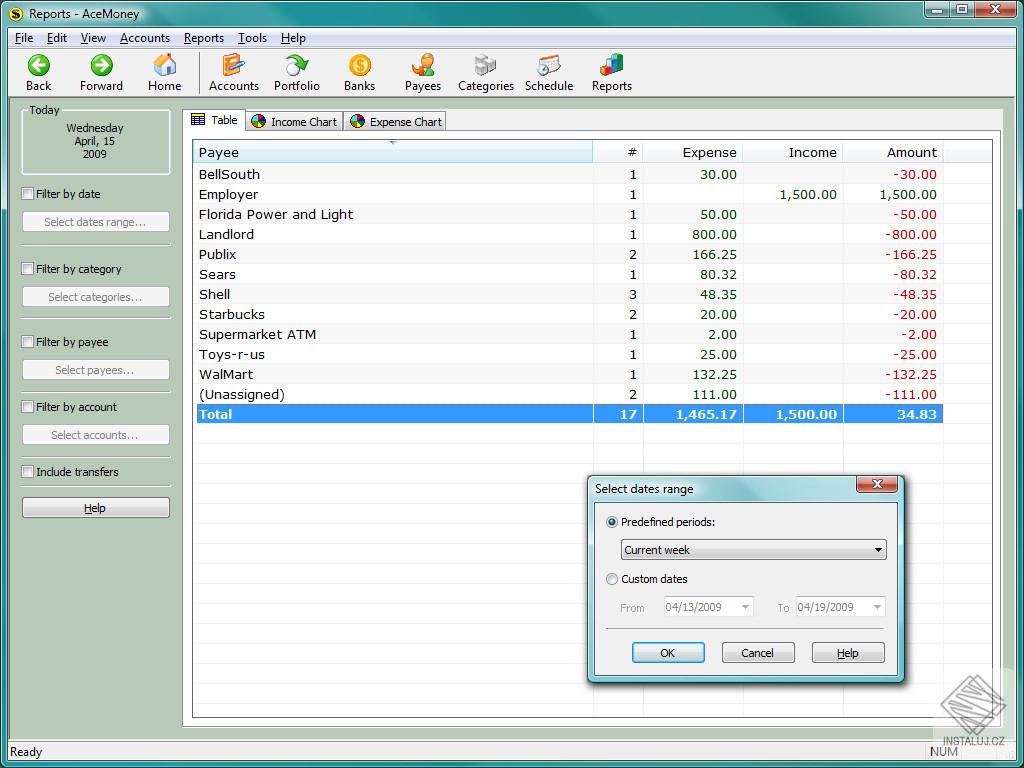The width and height of the screenshot is (1024, 768).
Task: Open the Schedule toolbar icon
Action: pos(548,66)
